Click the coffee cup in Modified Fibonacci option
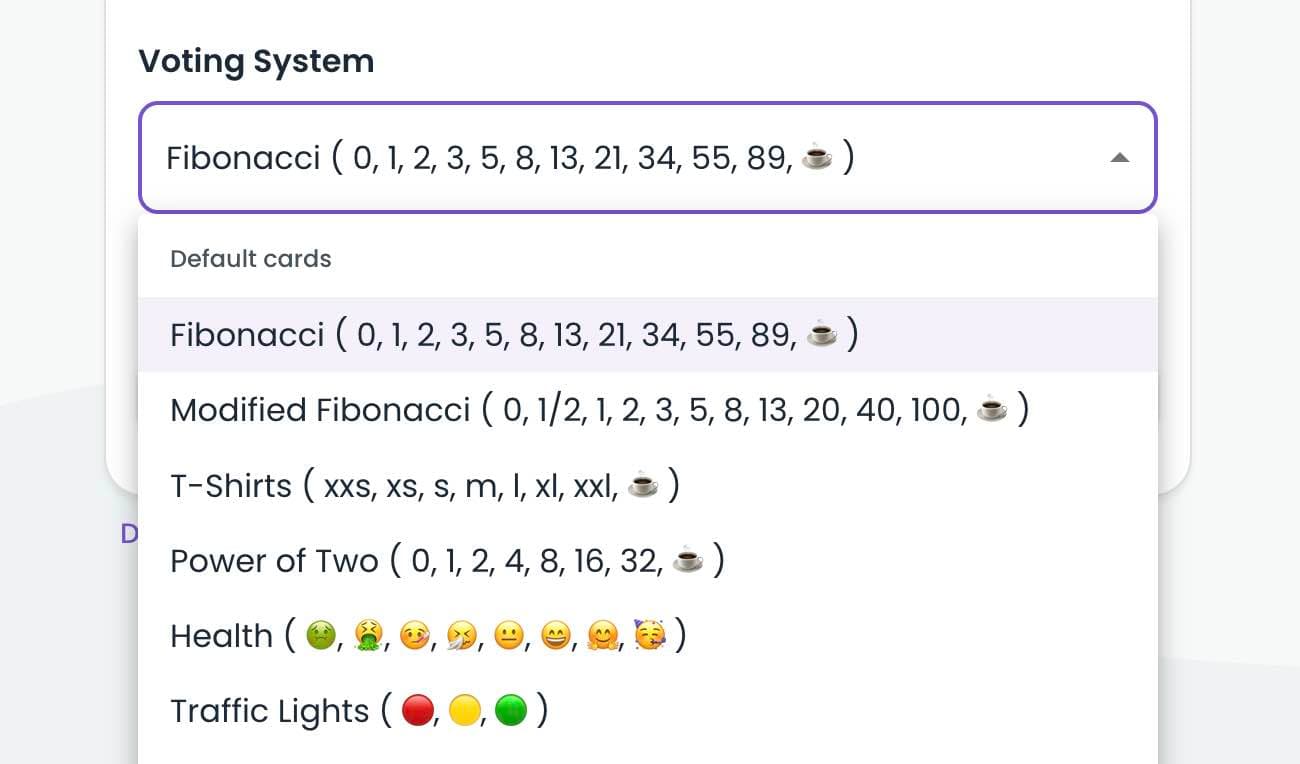1300x764 pixels. [990, 409]
